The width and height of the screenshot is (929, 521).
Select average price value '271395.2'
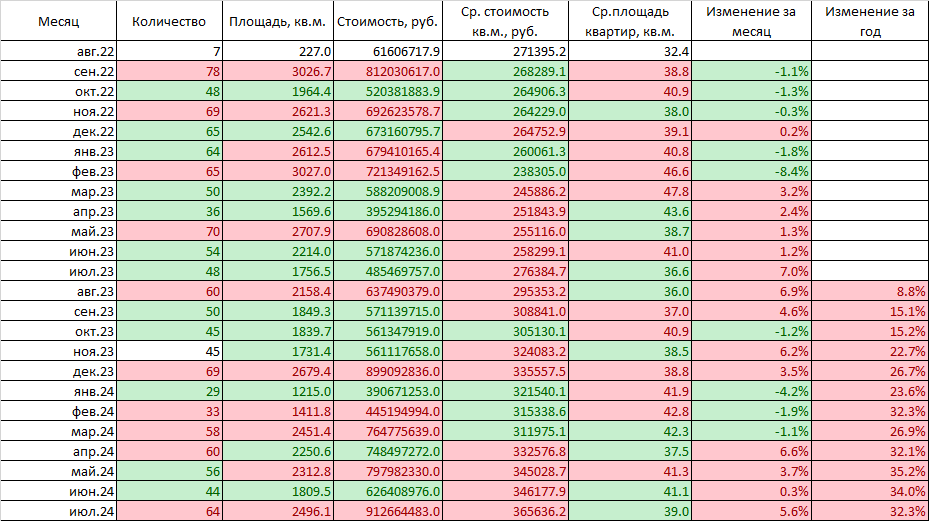pyautogui.click(x=505, y=51)
